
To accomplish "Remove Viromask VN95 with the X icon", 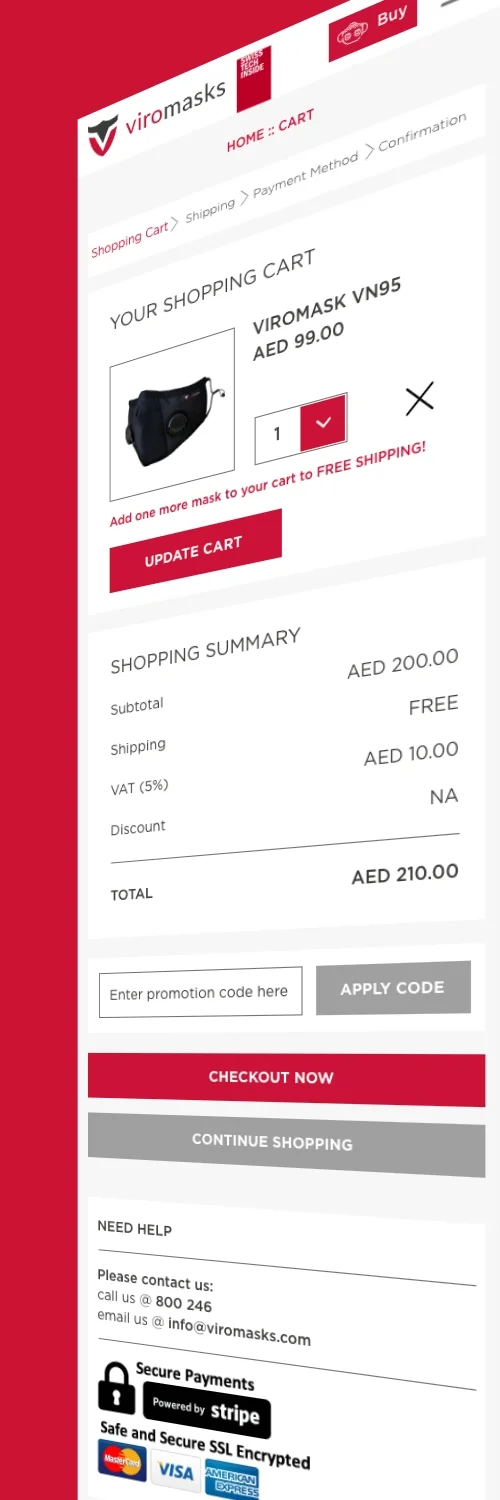I will coord(420,398).
